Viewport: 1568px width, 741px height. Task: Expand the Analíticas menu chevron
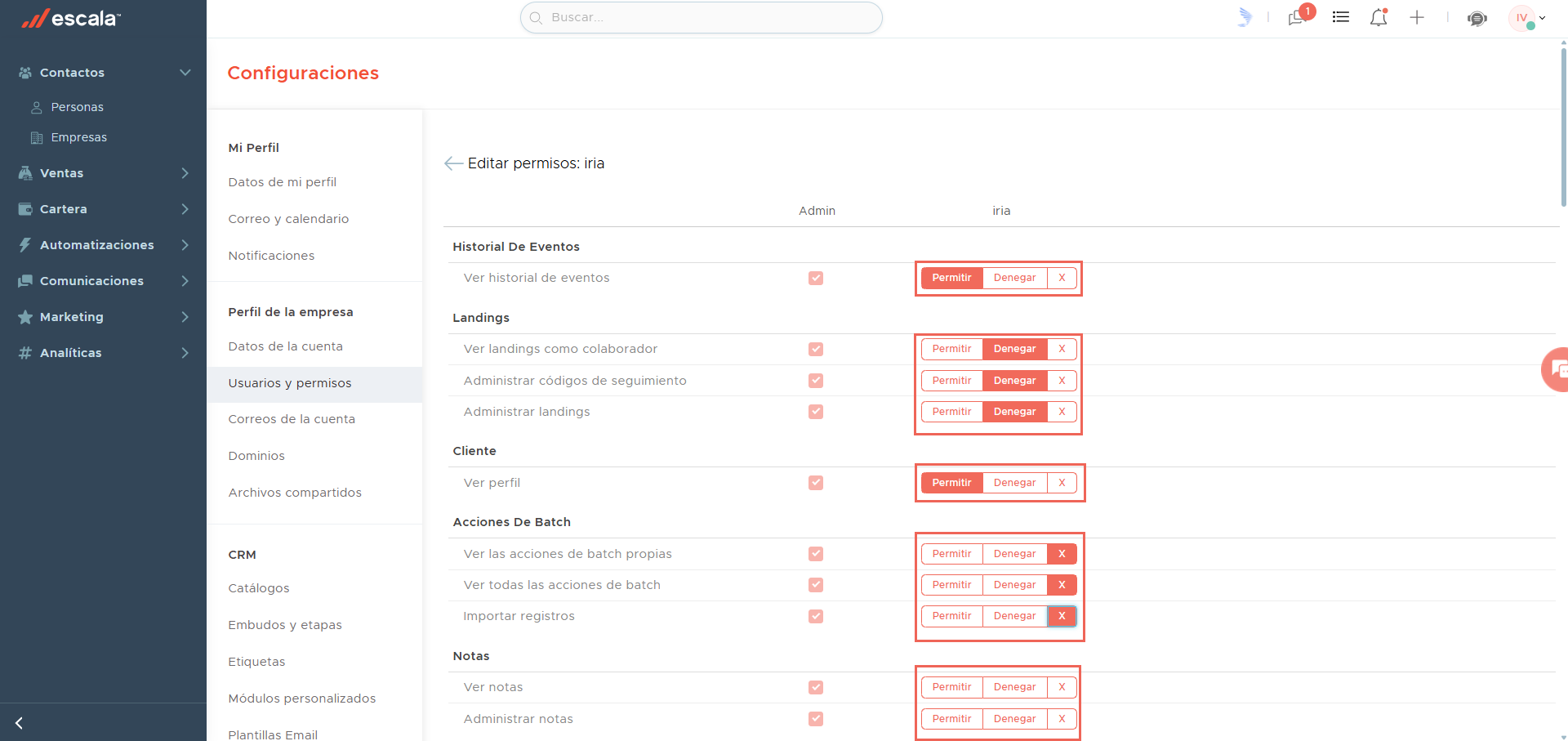185,353
